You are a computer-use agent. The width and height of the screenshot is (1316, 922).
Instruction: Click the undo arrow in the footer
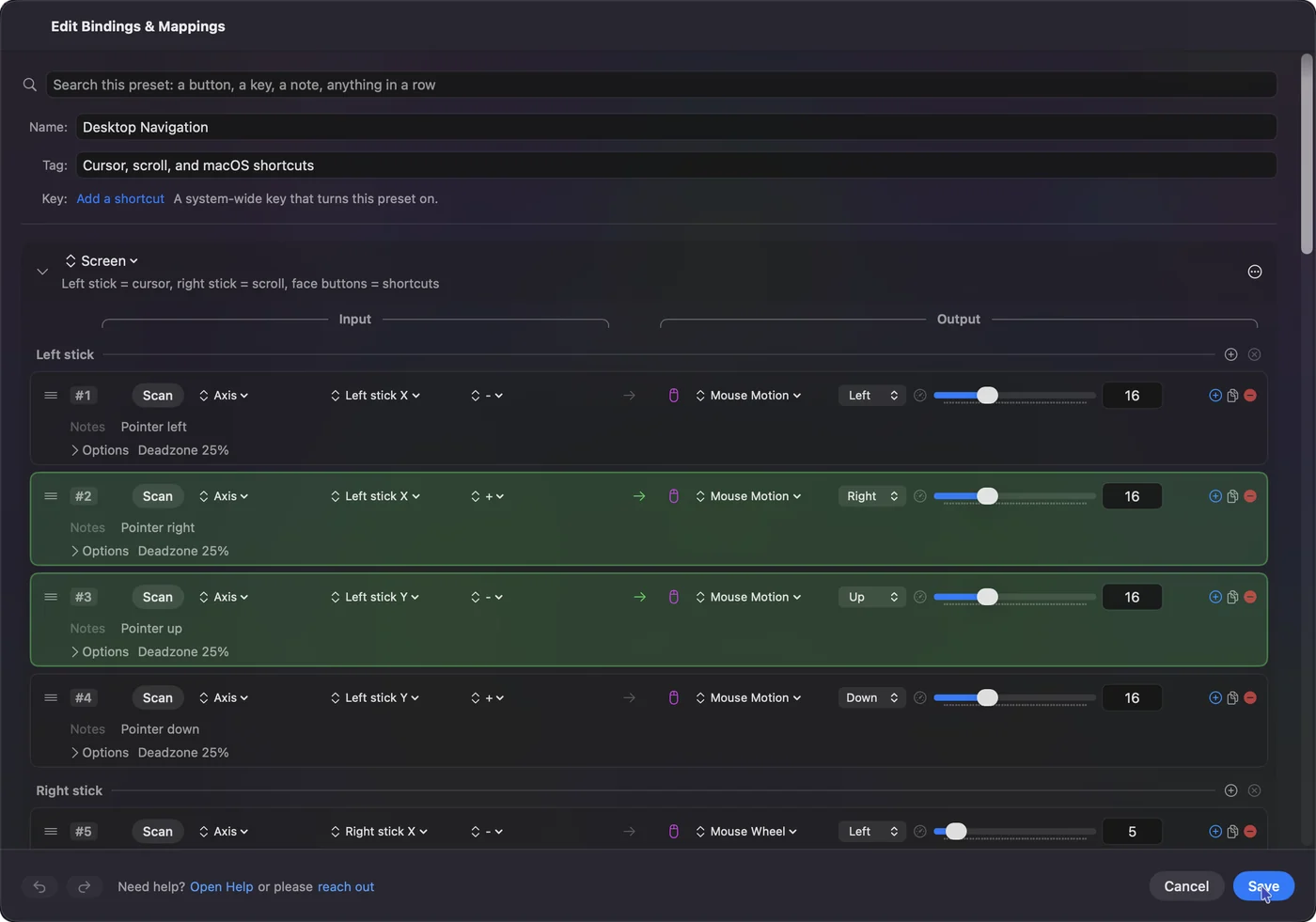[39, 886]
